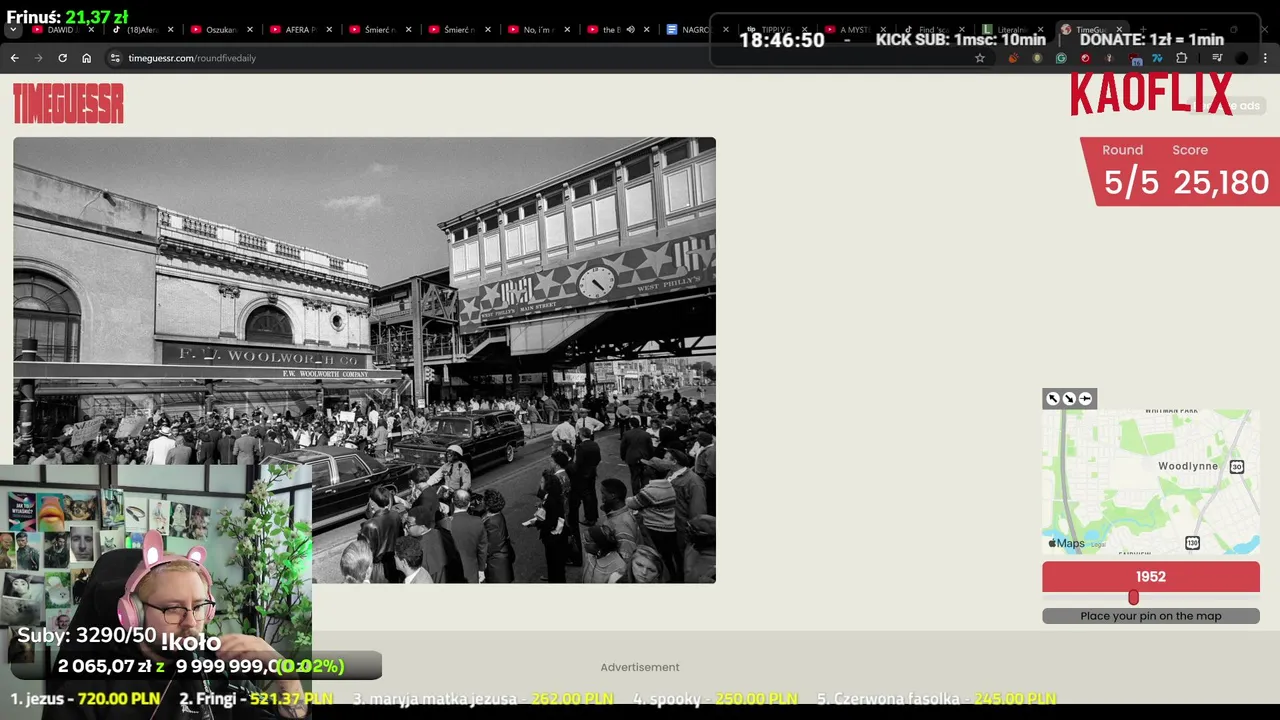Click the score value 25,180

click(x=1221, y=182)
